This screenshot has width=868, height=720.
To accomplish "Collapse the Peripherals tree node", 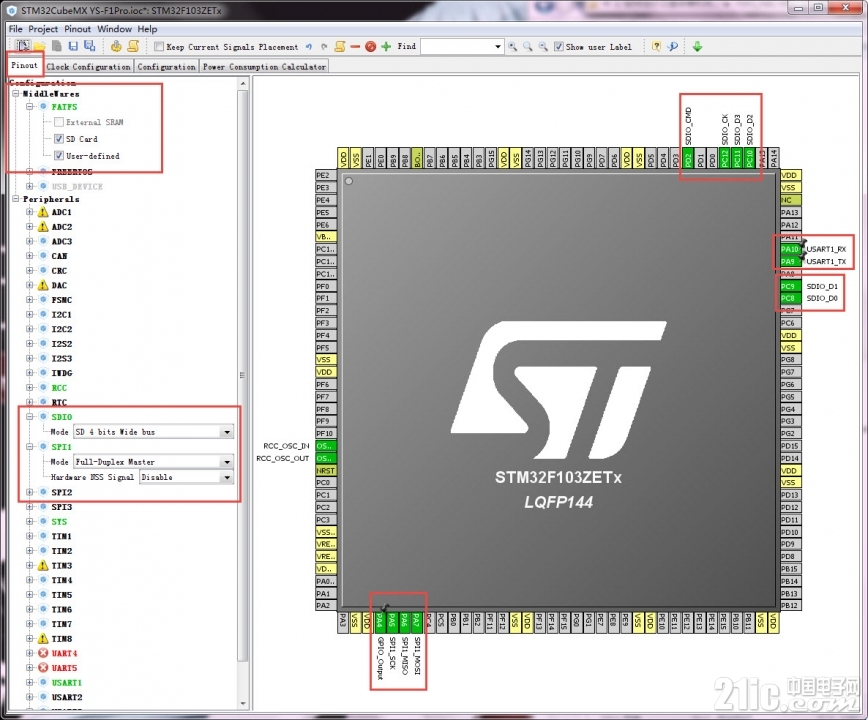I will coord(16,199).
